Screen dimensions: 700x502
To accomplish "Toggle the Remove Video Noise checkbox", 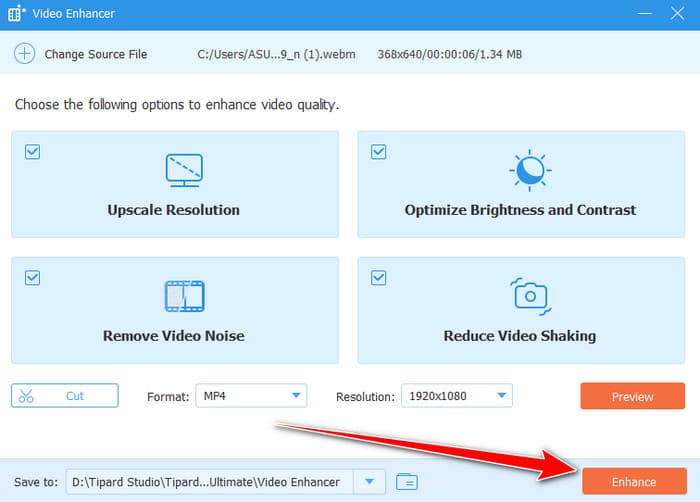I will tap(32, 278).
